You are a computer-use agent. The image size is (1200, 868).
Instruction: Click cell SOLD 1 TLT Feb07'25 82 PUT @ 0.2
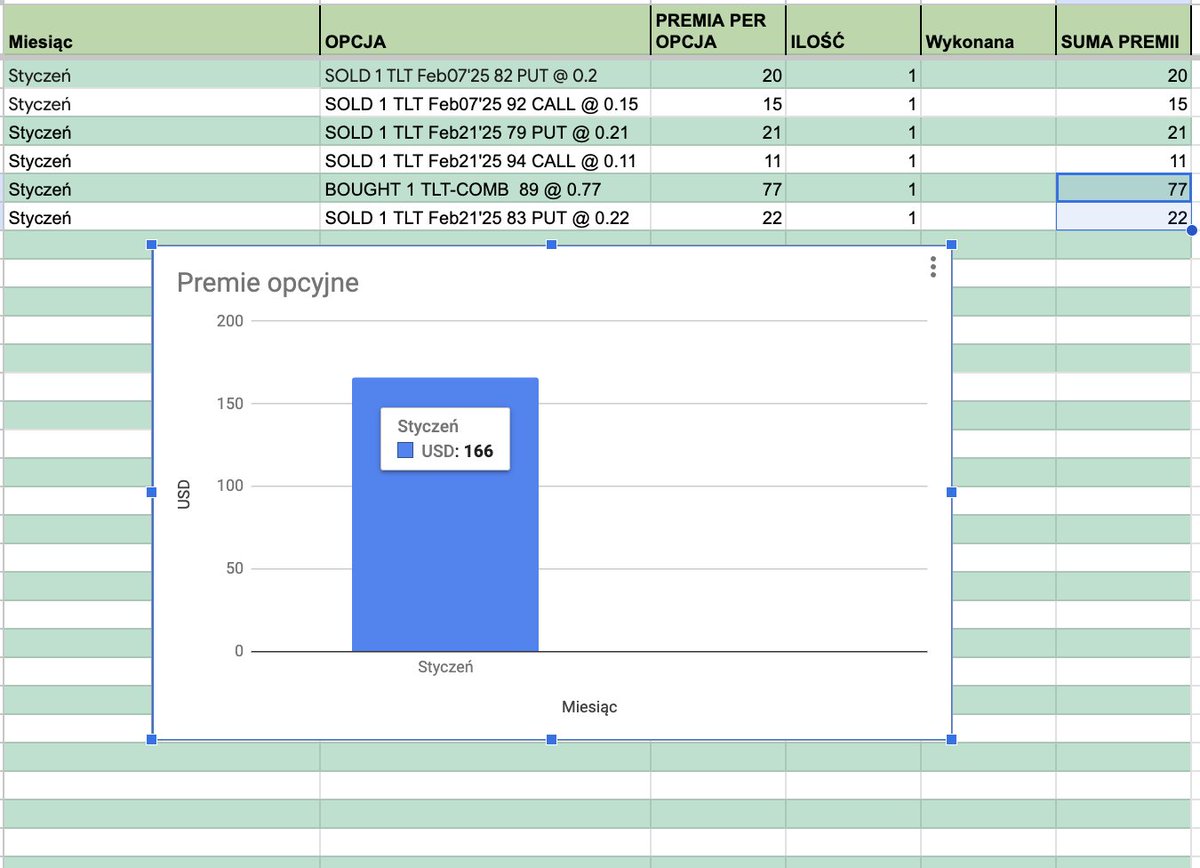coord(485,75)
